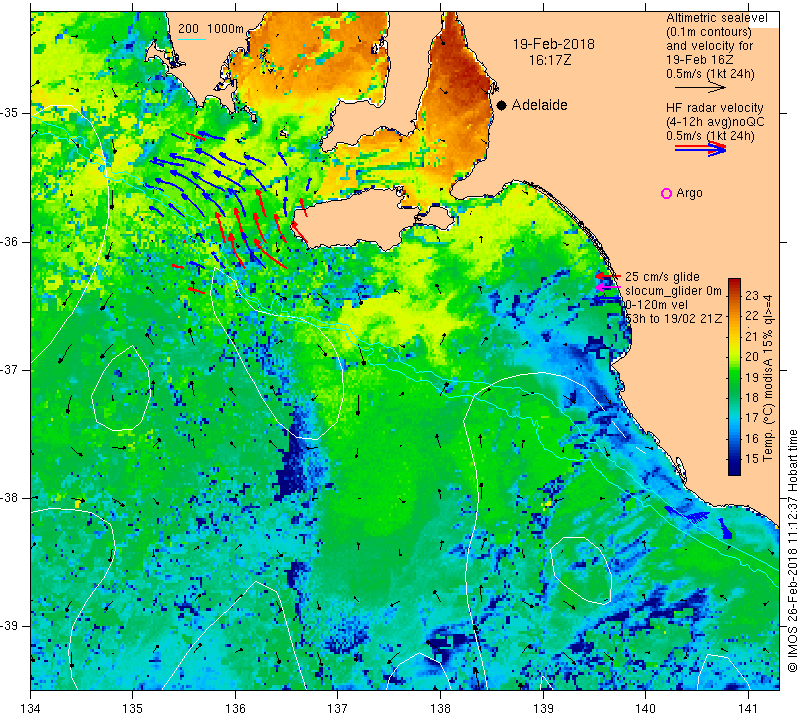Click the (4-12h avg)noQC text

715,122
